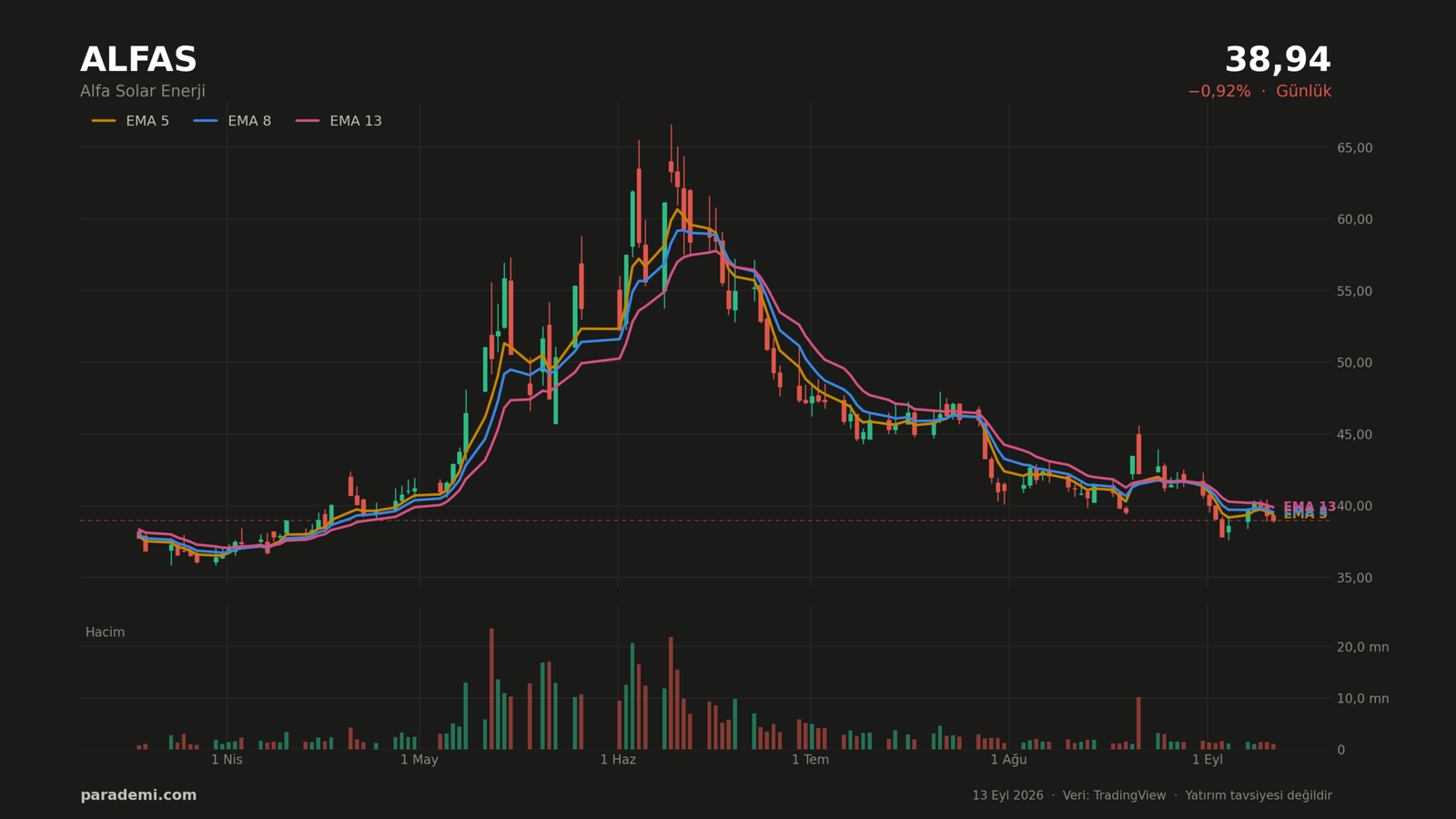Pick the orange EMA 5 legend line swatch
This screenshot has height=819, width=1456.
pos(104,121)
